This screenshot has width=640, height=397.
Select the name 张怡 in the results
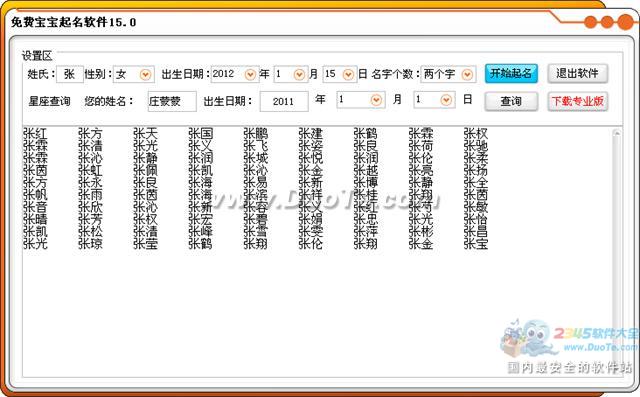coord(476,219)
